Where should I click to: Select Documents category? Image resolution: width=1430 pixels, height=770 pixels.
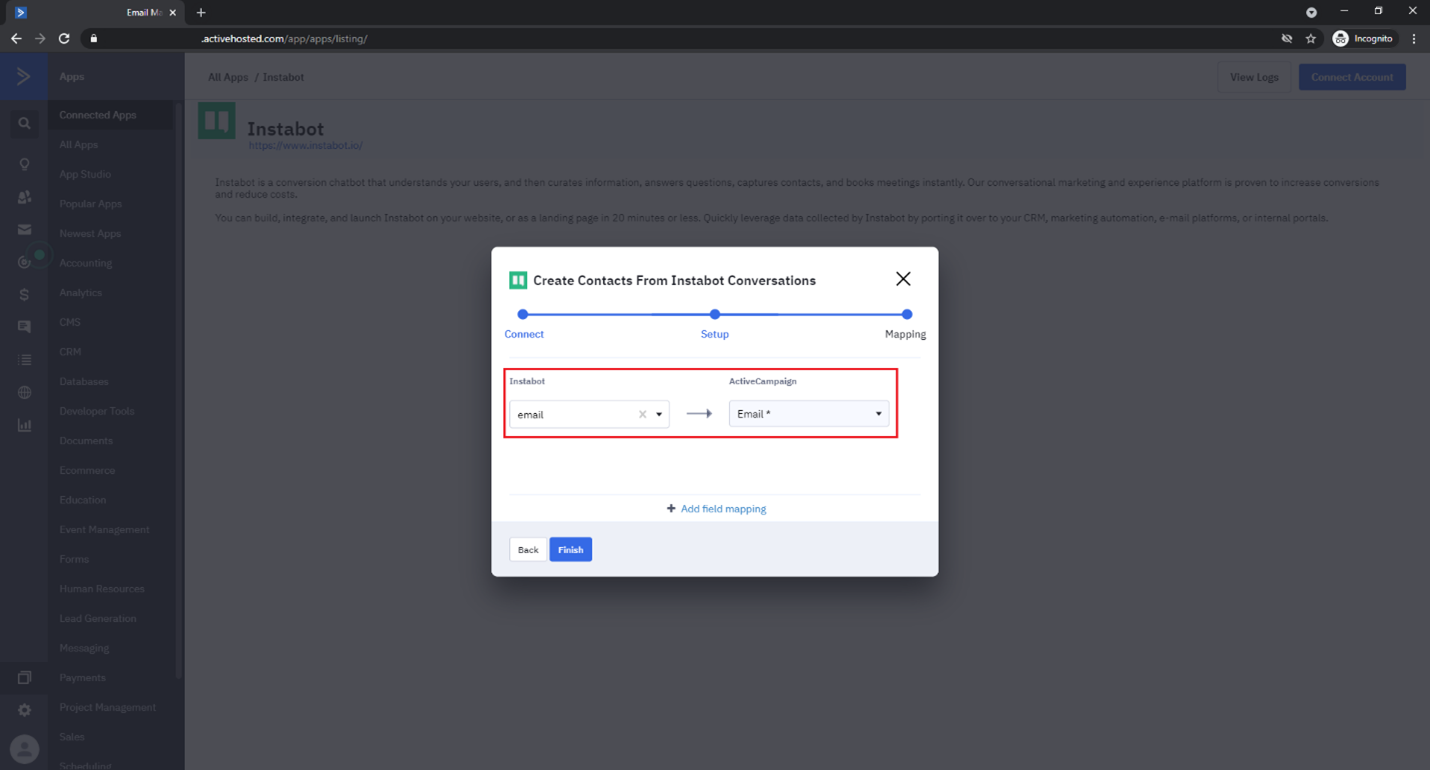point(86,441)
